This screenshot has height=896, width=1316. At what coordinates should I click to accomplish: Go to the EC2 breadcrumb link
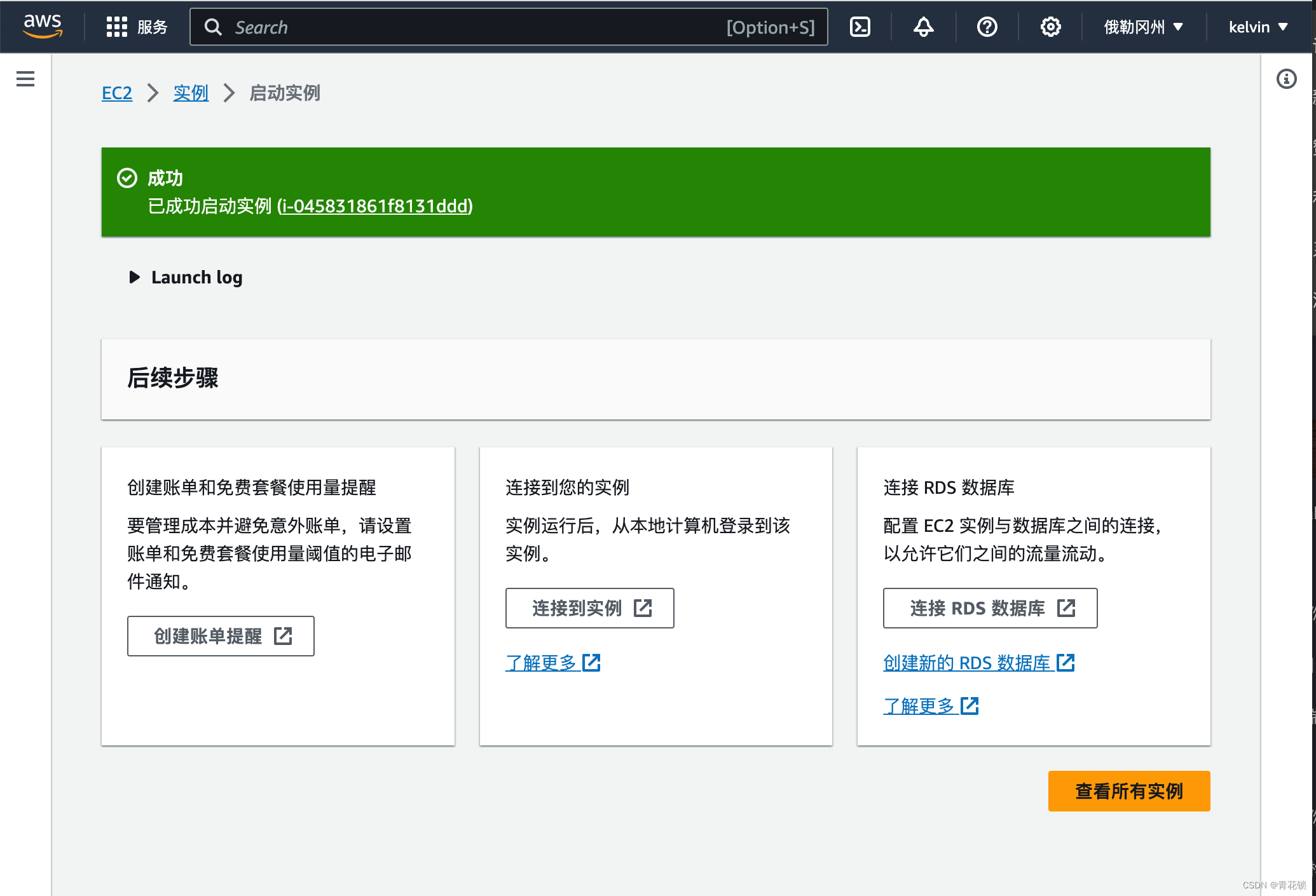click(x=117, y=93)
